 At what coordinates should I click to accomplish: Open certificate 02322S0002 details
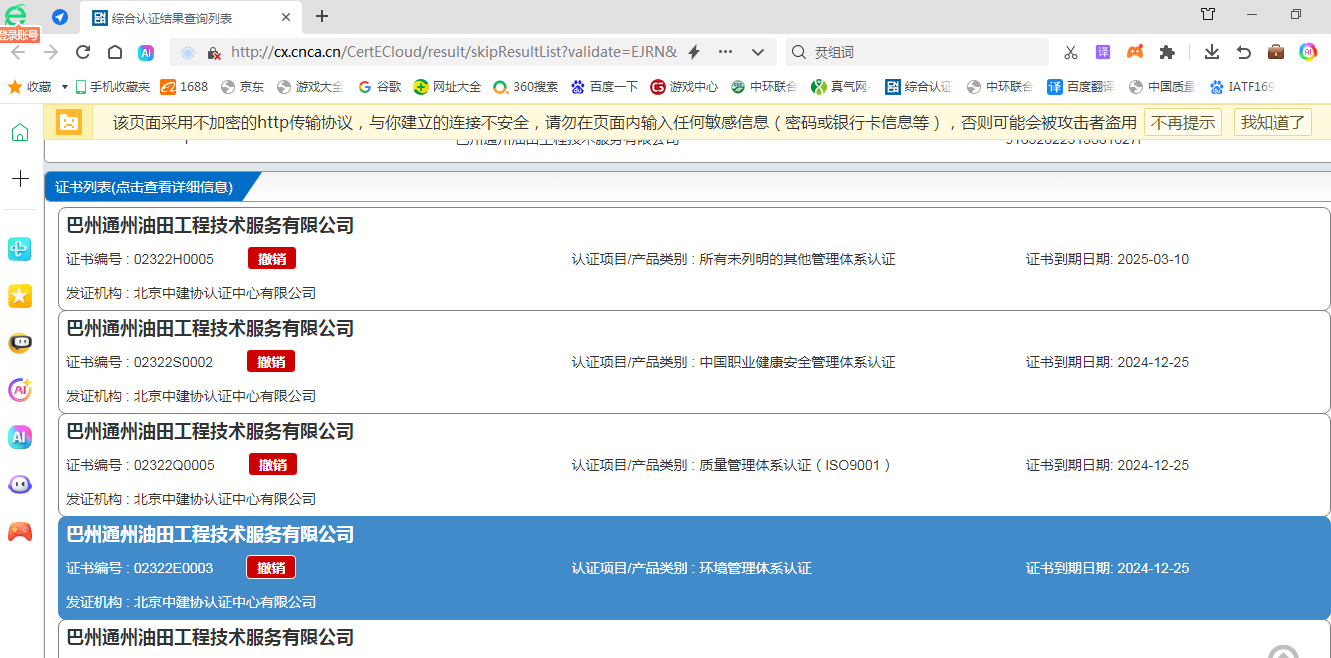pyautogui.click(x=694, y=361)
